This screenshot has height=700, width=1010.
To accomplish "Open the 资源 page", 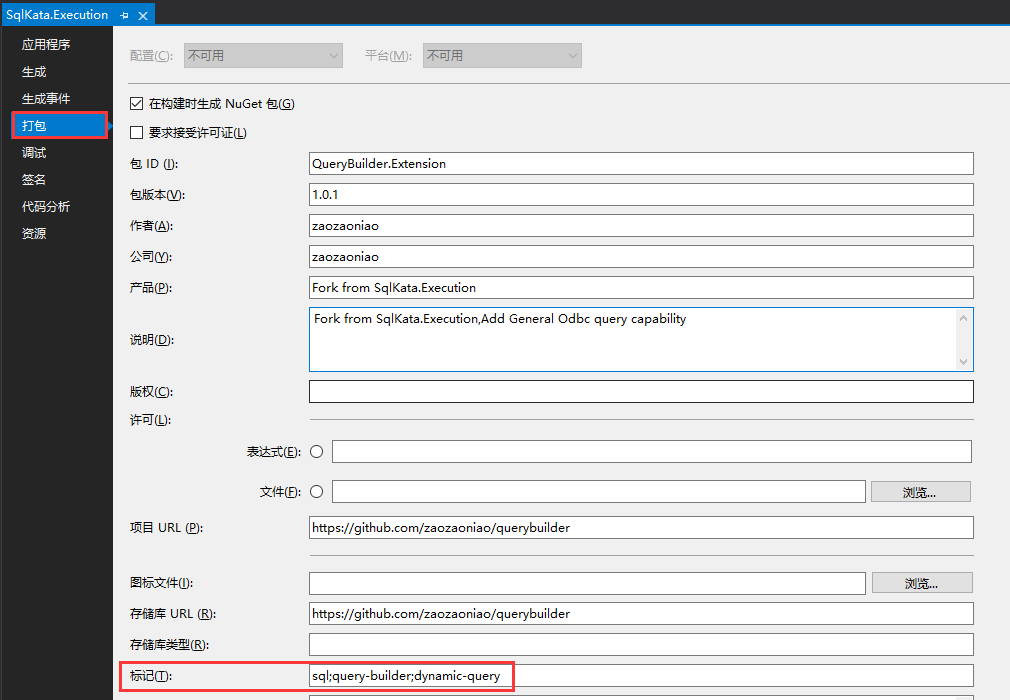I will click(x=33, y=234).
